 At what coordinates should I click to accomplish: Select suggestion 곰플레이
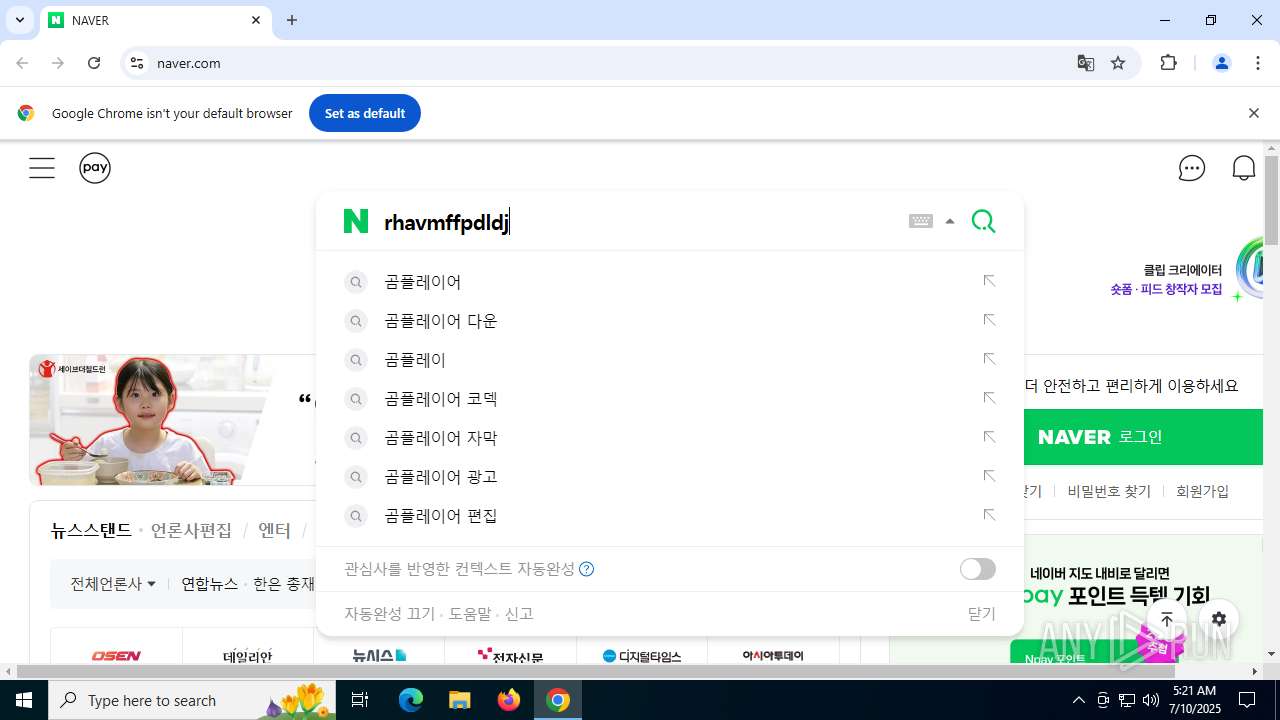(415, 360)
